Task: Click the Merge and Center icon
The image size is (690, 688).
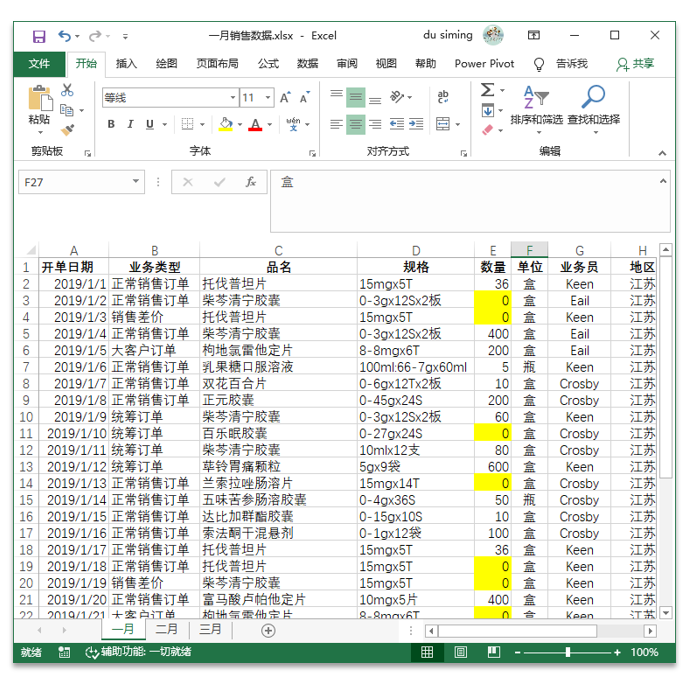Action: tap(443, 124)
